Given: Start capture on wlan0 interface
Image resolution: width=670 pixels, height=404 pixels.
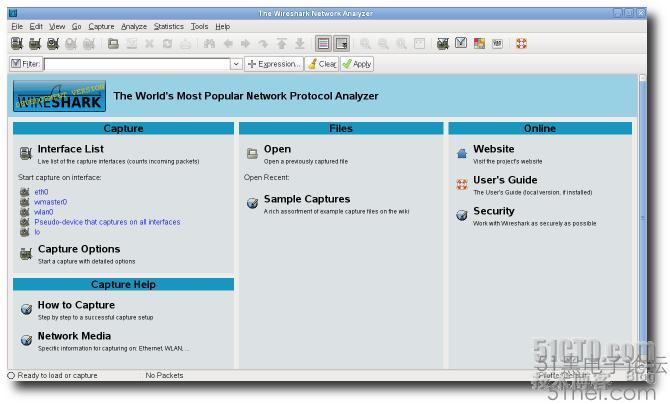Looking at the screenshot, I should pyautogui.click(x=44, y=212).
